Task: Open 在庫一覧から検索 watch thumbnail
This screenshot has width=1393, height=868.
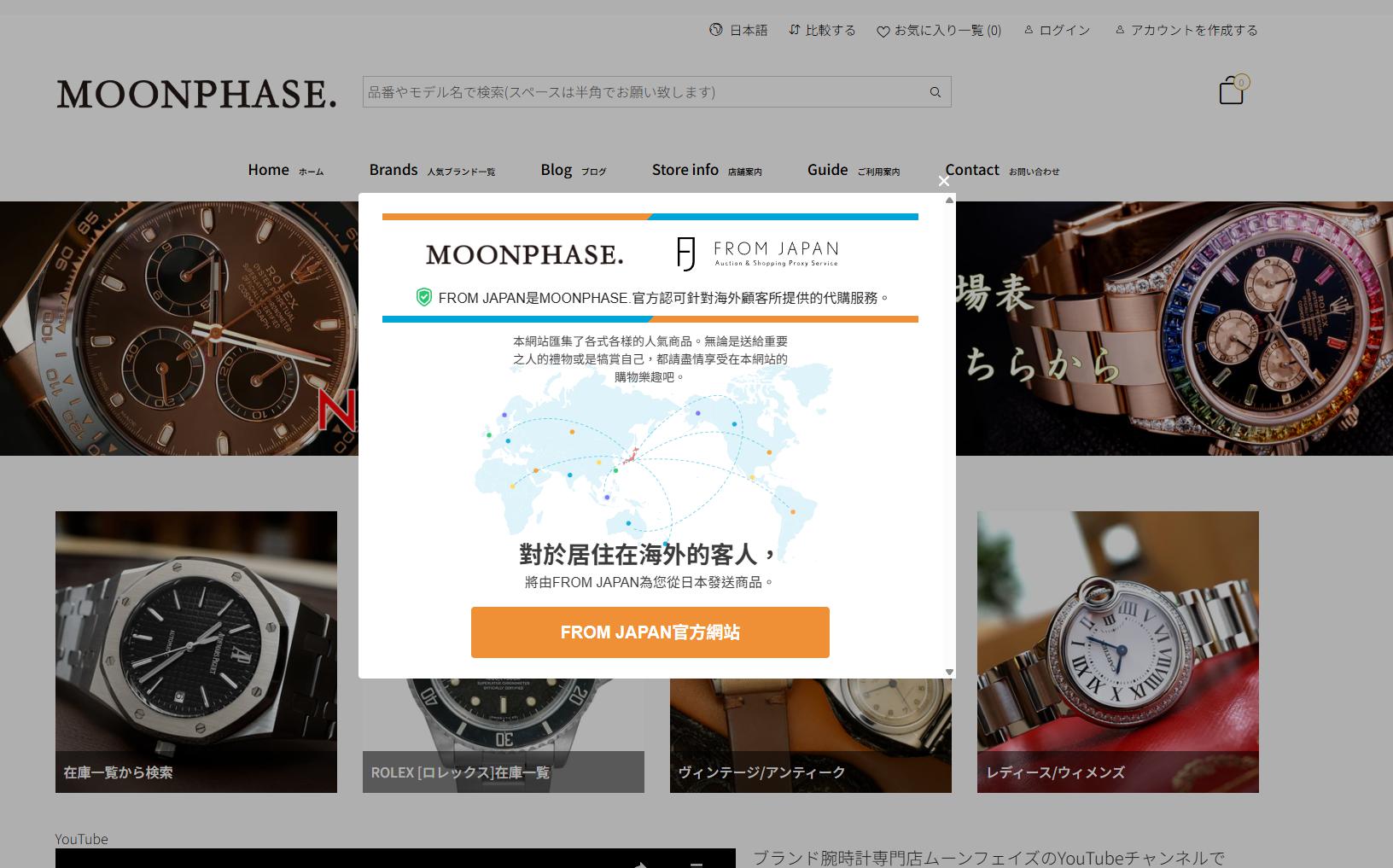Action: (196, 652)
